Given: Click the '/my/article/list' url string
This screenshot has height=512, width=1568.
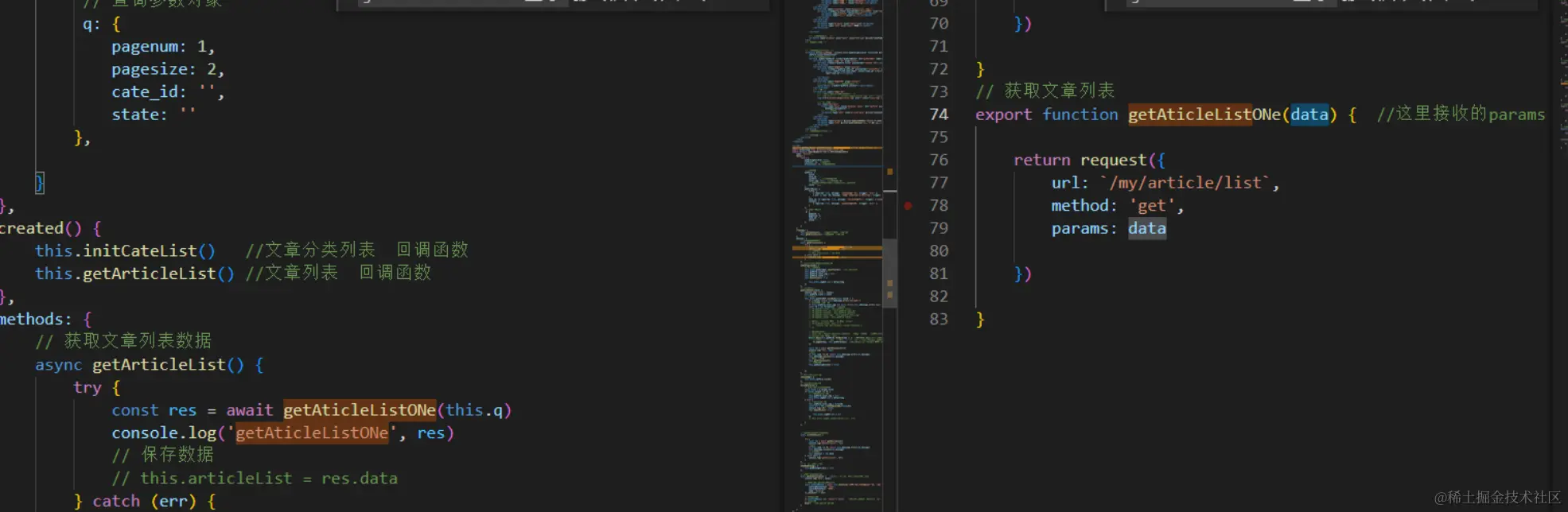Looking at the screenshot, I should 1185,183.
